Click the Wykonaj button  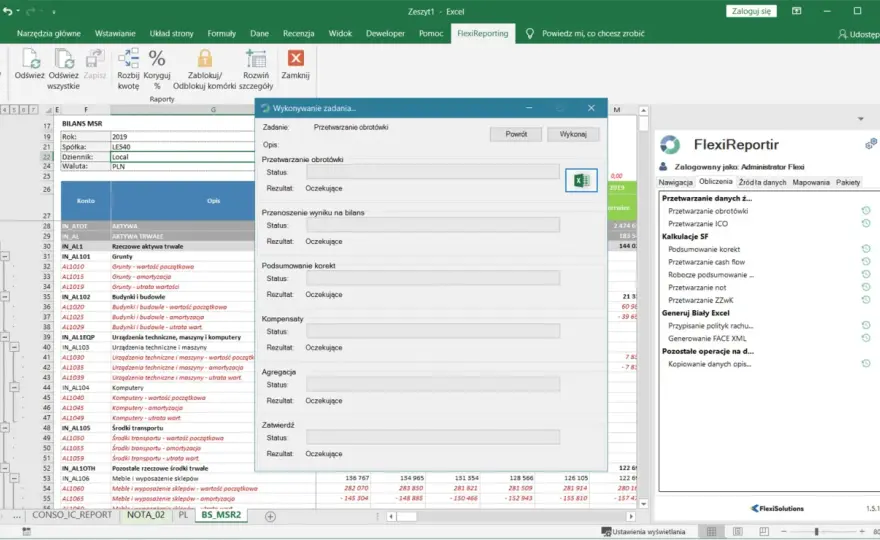pyautogui.click(x=573, y=134)
